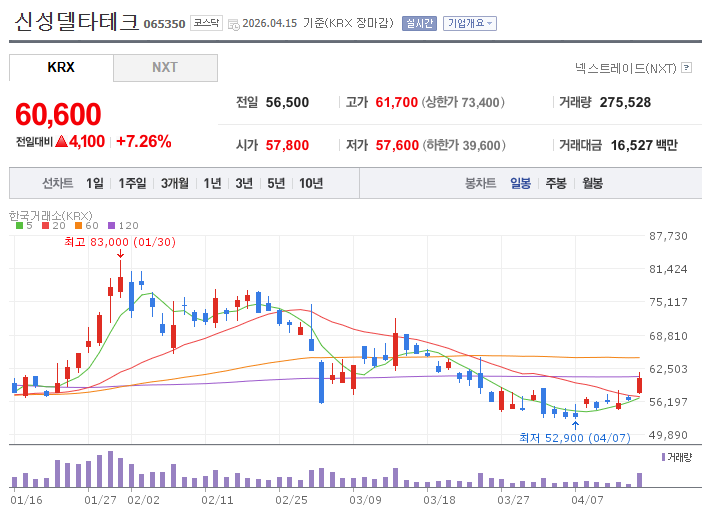This screenshot has width=702, height=513.
Task: Select the 1년 line chart period
Action: click(212, 183)
